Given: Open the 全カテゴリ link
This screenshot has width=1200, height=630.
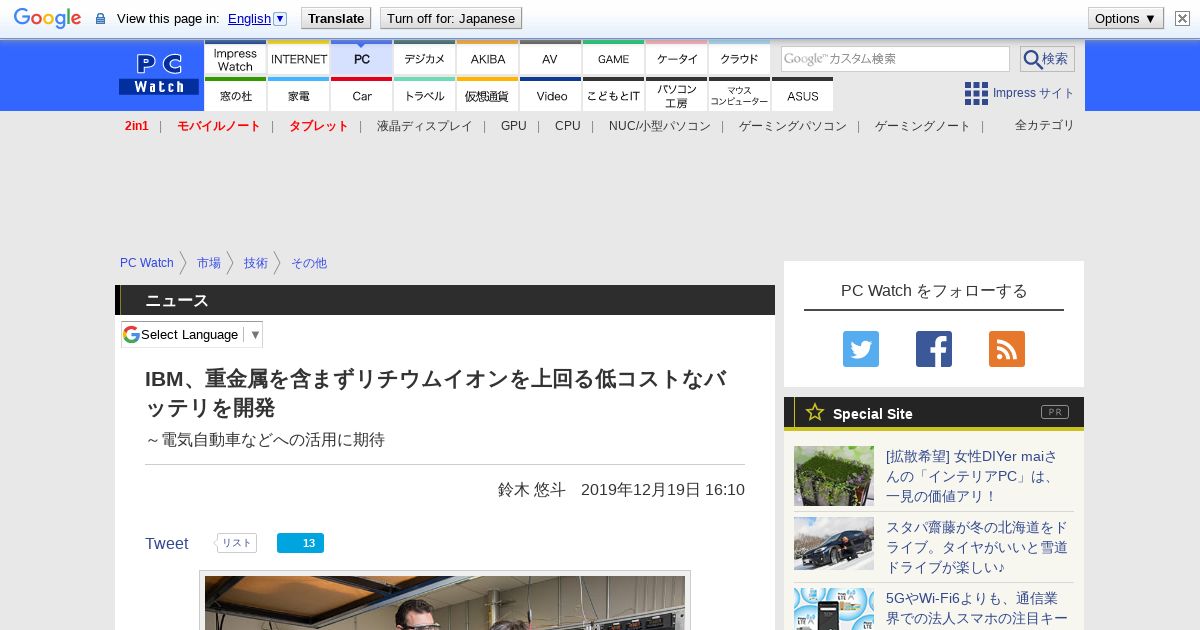Looking at the screenshot, I should 1045,125.
